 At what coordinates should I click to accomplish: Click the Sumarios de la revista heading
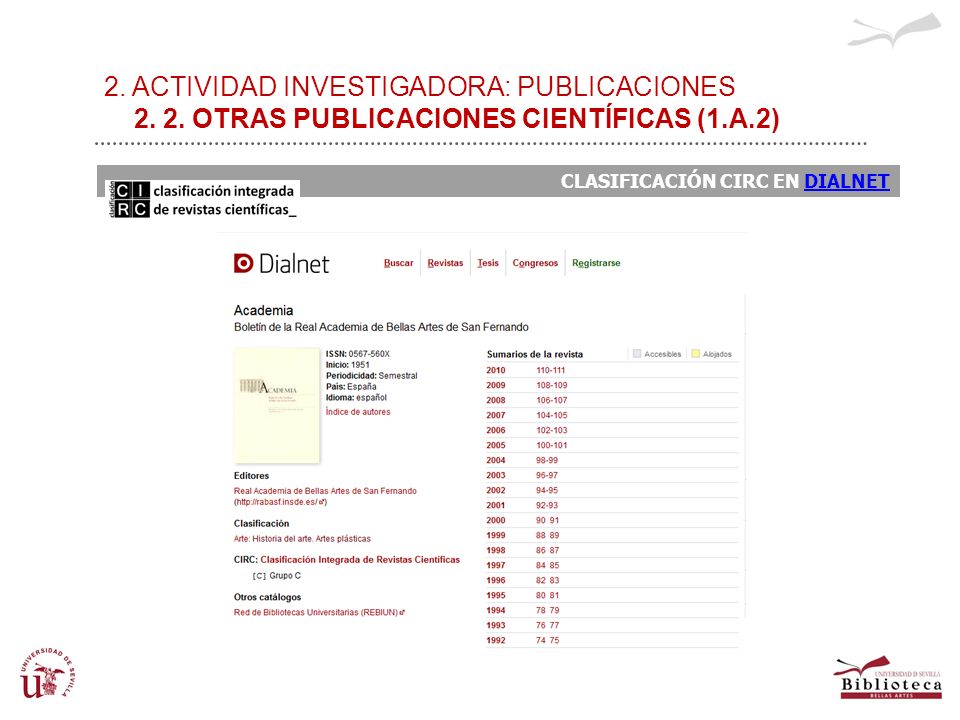click(535, 354)
